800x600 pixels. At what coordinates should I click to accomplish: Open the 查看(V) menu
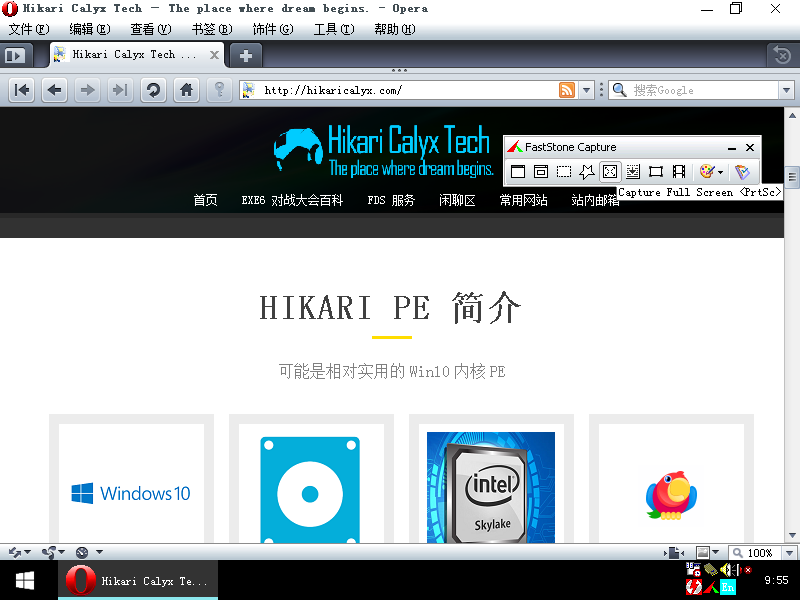click(151, 29)
